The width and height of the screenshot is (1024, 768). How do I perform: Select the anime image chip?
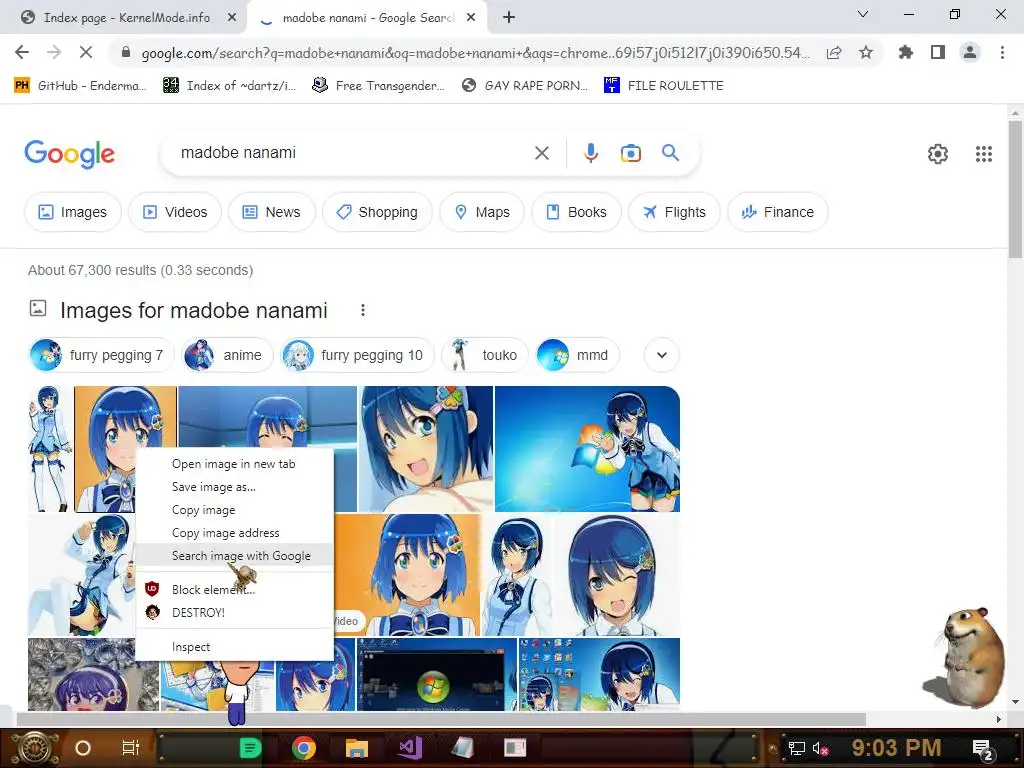point(227,355)
